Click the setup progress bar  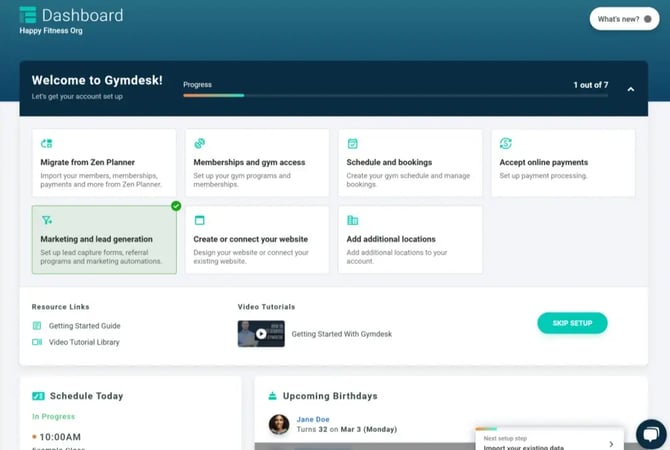pyautogui.click(x=394, y=95)
